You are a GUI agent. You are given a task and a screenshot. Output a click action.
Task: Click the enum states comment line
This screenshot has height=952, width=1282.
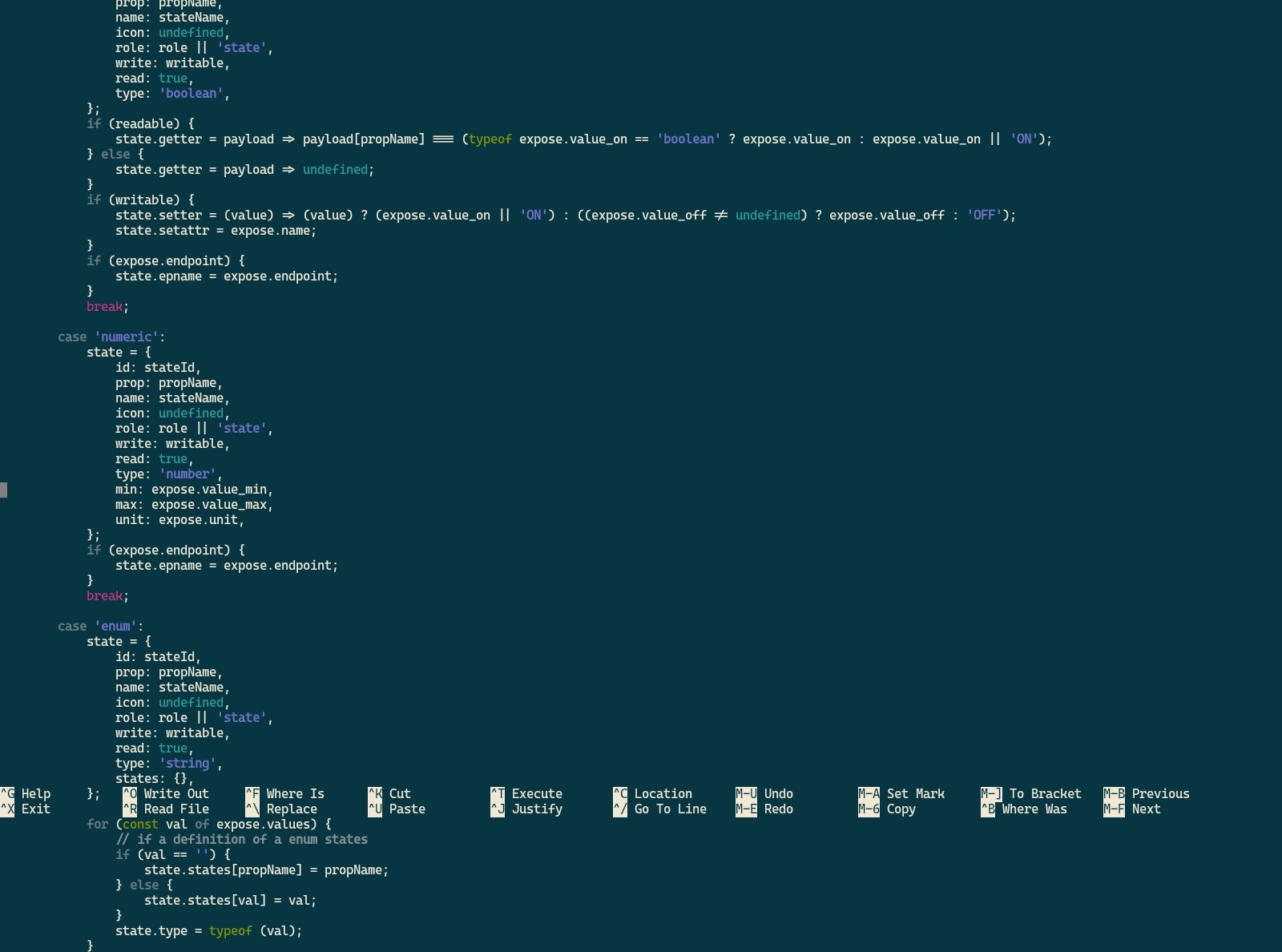241,840
